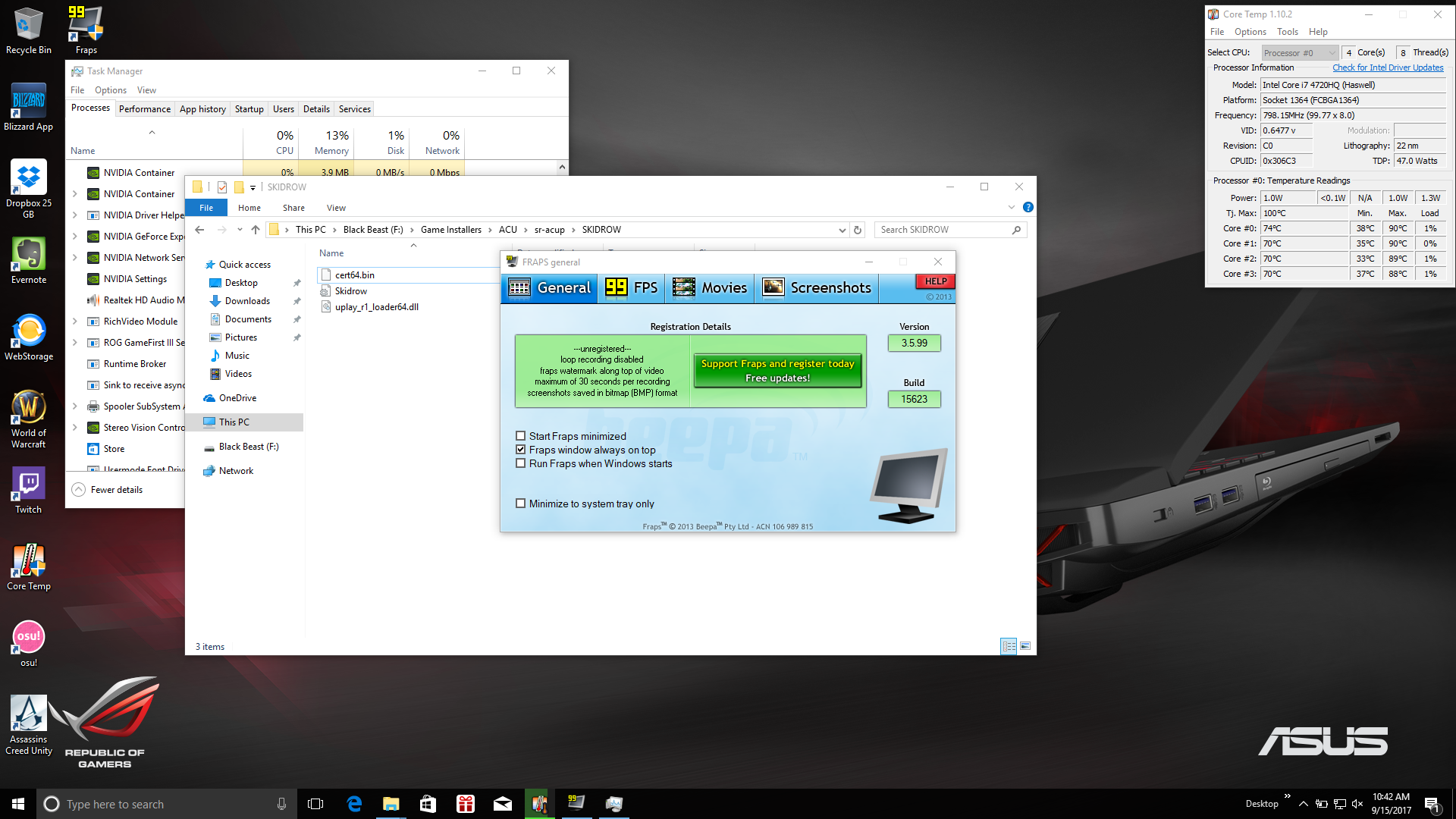Click Windows Start button

(18, 804)
